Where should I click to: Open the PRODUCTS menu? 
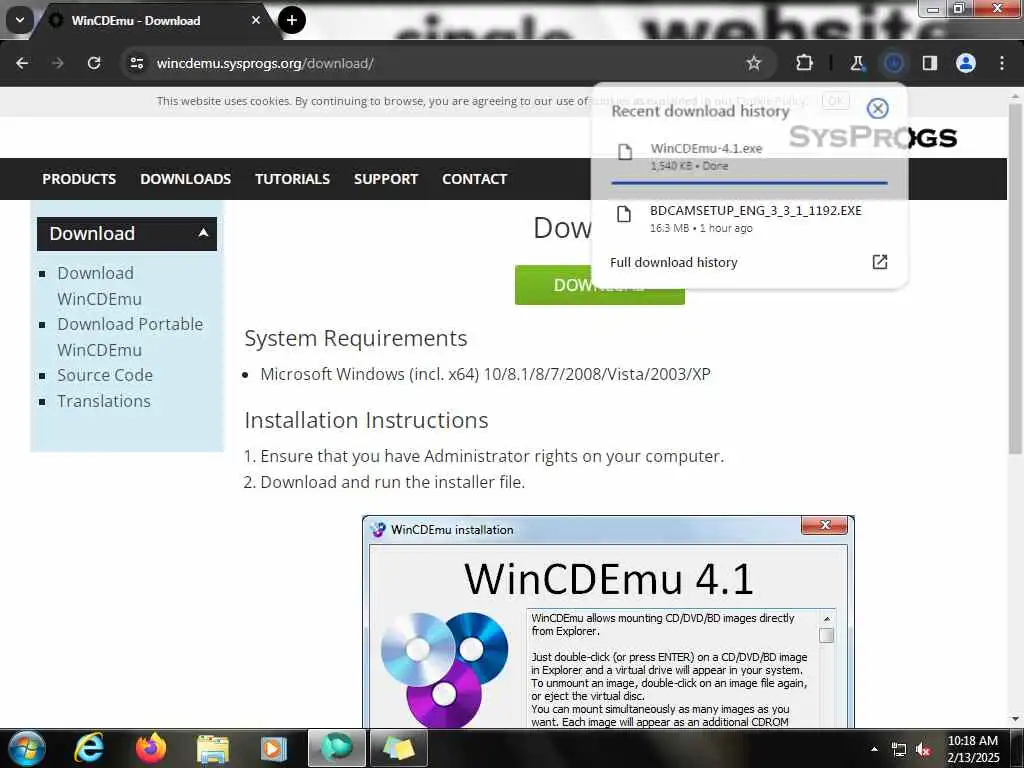[x=79, y=179]
